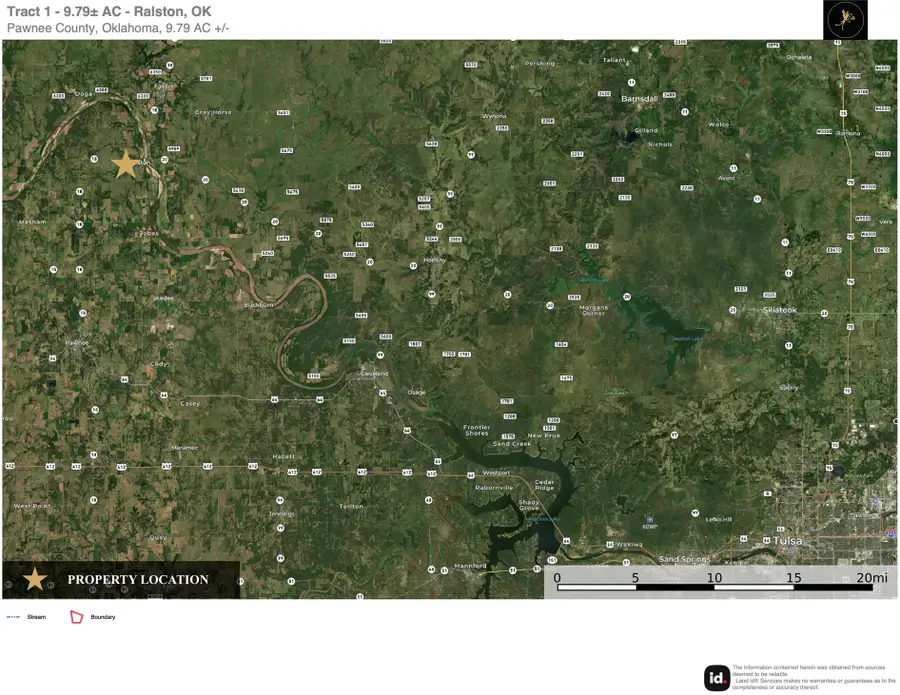The image size is (900, 695).
Task: Click the company logo at the top right
Action: pyautogui.click(x=845, y=20)
